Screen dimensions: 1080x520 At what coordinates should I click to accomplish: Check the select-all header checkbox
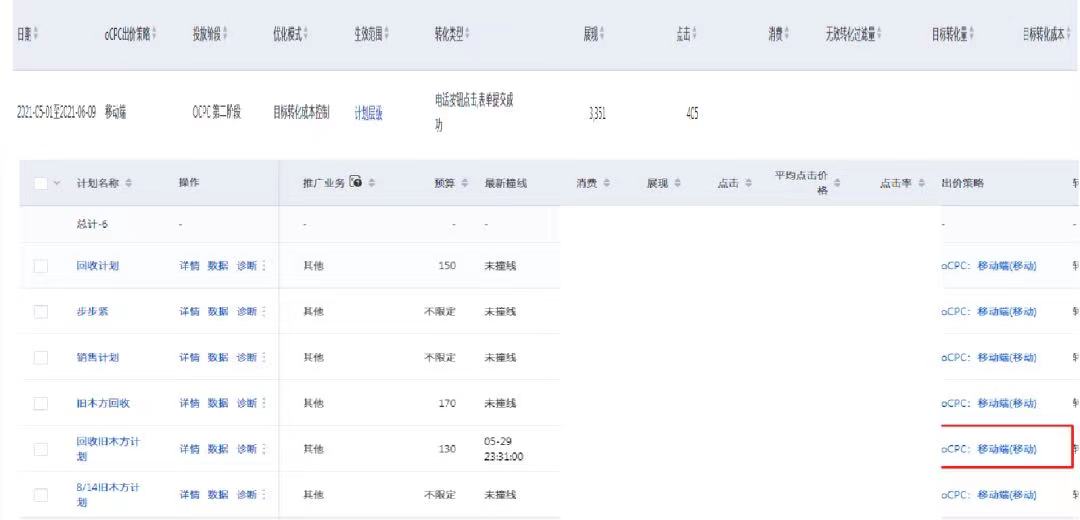coord(41,183)
